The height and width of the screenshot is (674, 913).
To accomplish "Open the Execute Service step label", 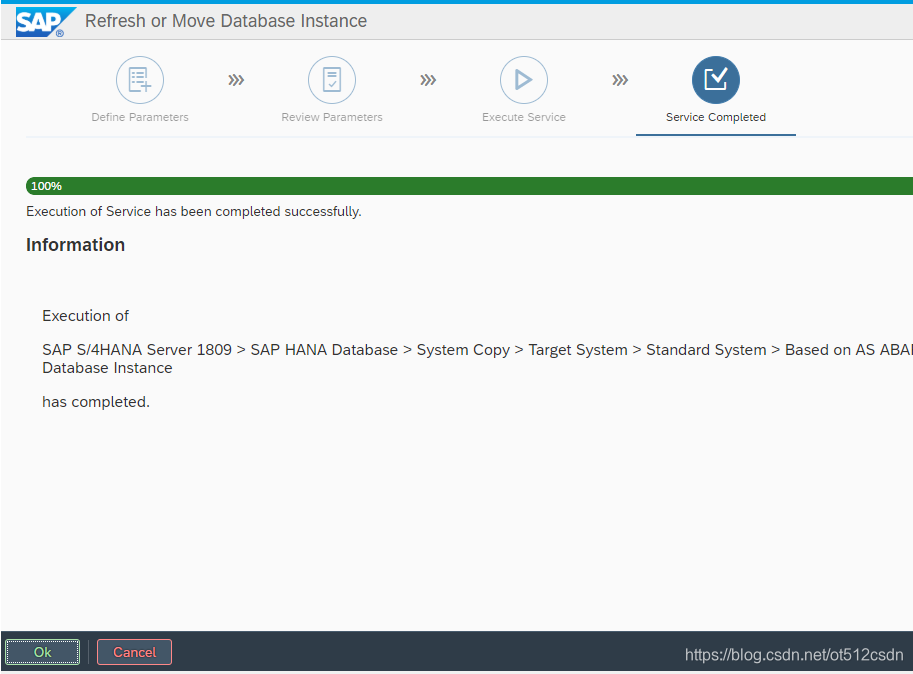I will tap(524, 117).
